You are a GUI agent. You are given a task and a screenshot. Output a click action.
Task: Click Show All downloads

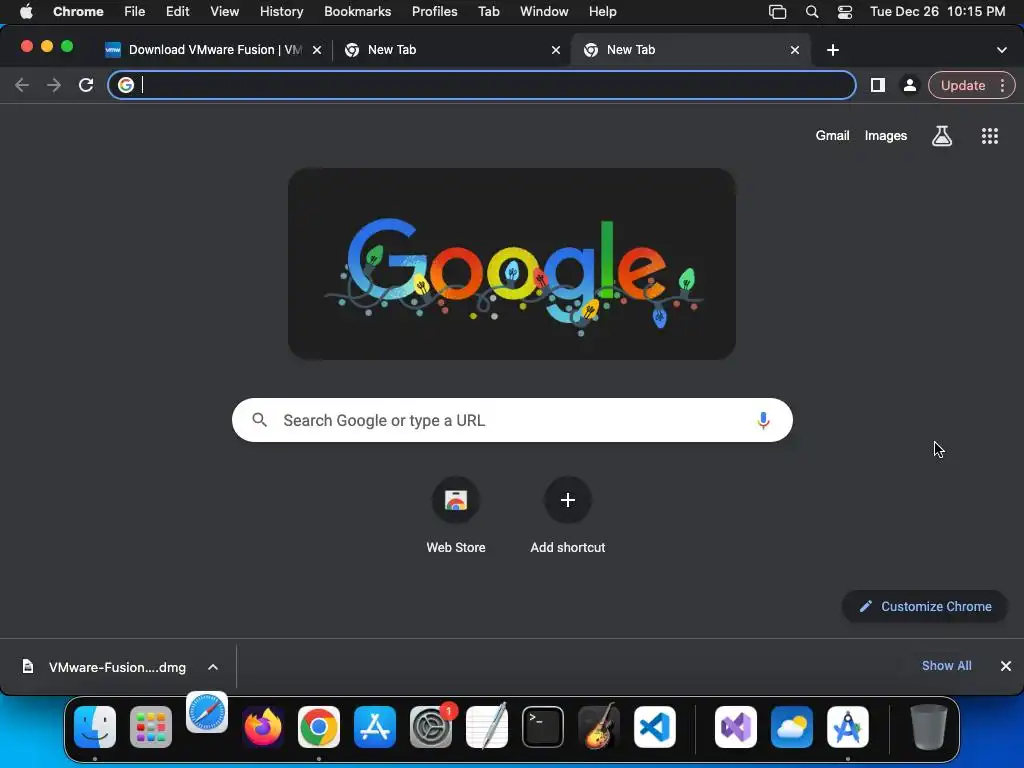[x=946, y=665]
